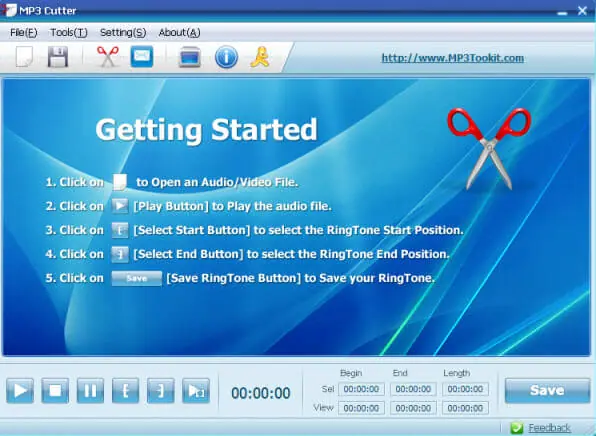Image resolution: width=596 pixels, height=436 pixels.
Task: Open the File(F) menu
Action: coord(24,33)
